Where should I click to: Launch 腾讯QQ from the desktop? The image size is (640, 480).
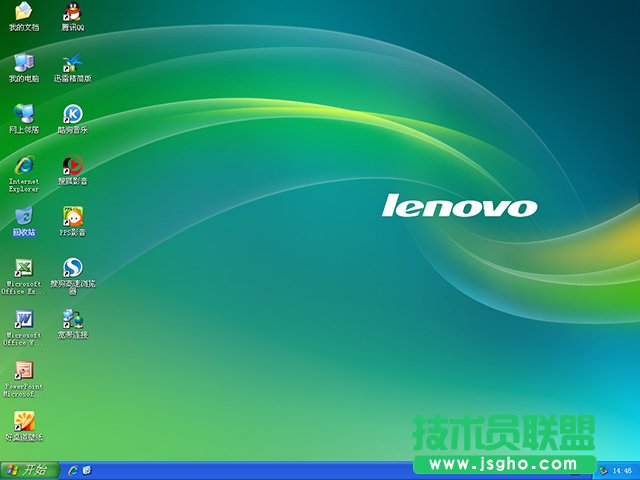72,12
